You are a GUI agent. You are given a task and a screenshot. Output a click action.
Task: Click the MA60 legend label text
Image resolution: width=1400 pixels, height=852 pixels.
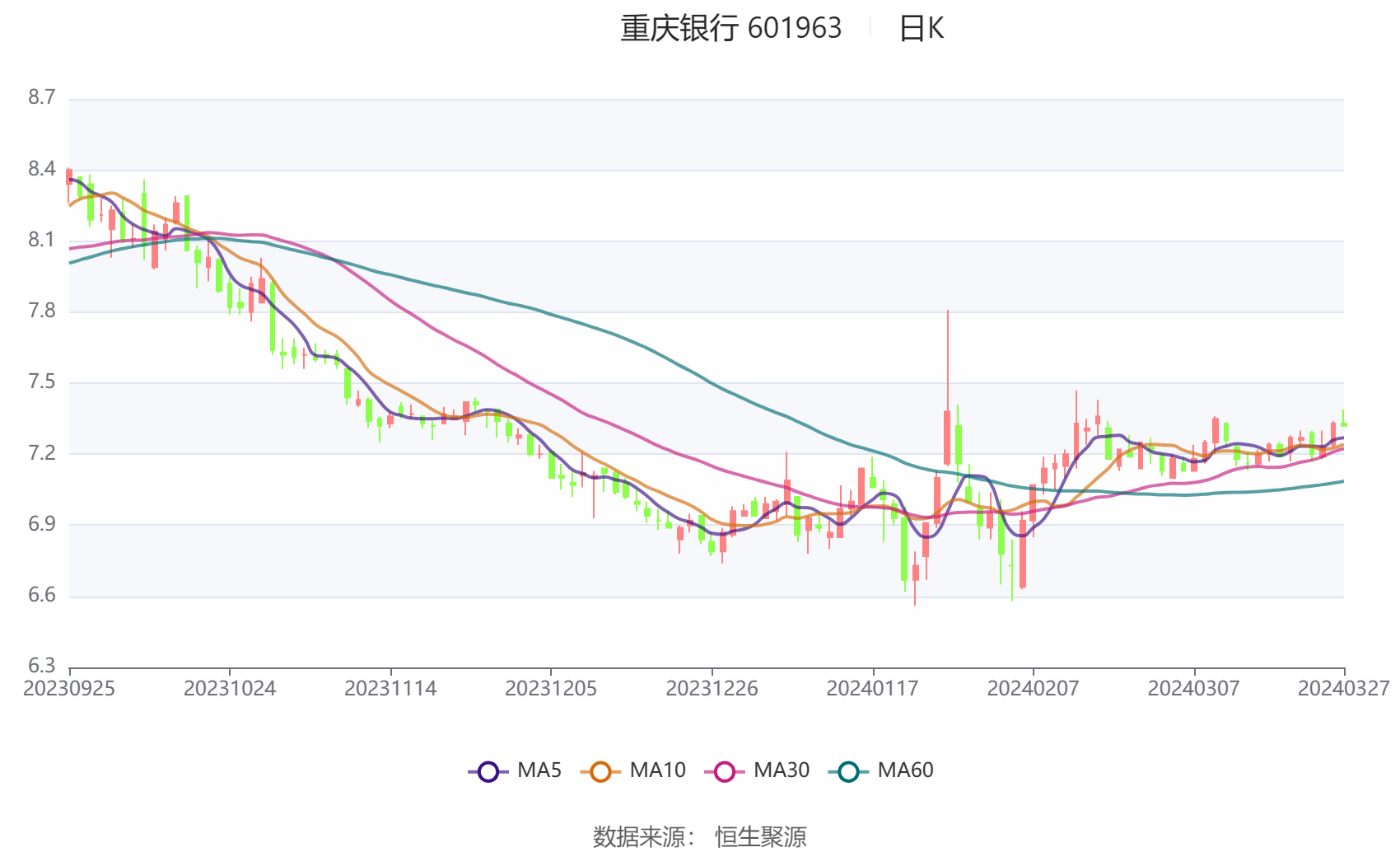coord(905,770)
